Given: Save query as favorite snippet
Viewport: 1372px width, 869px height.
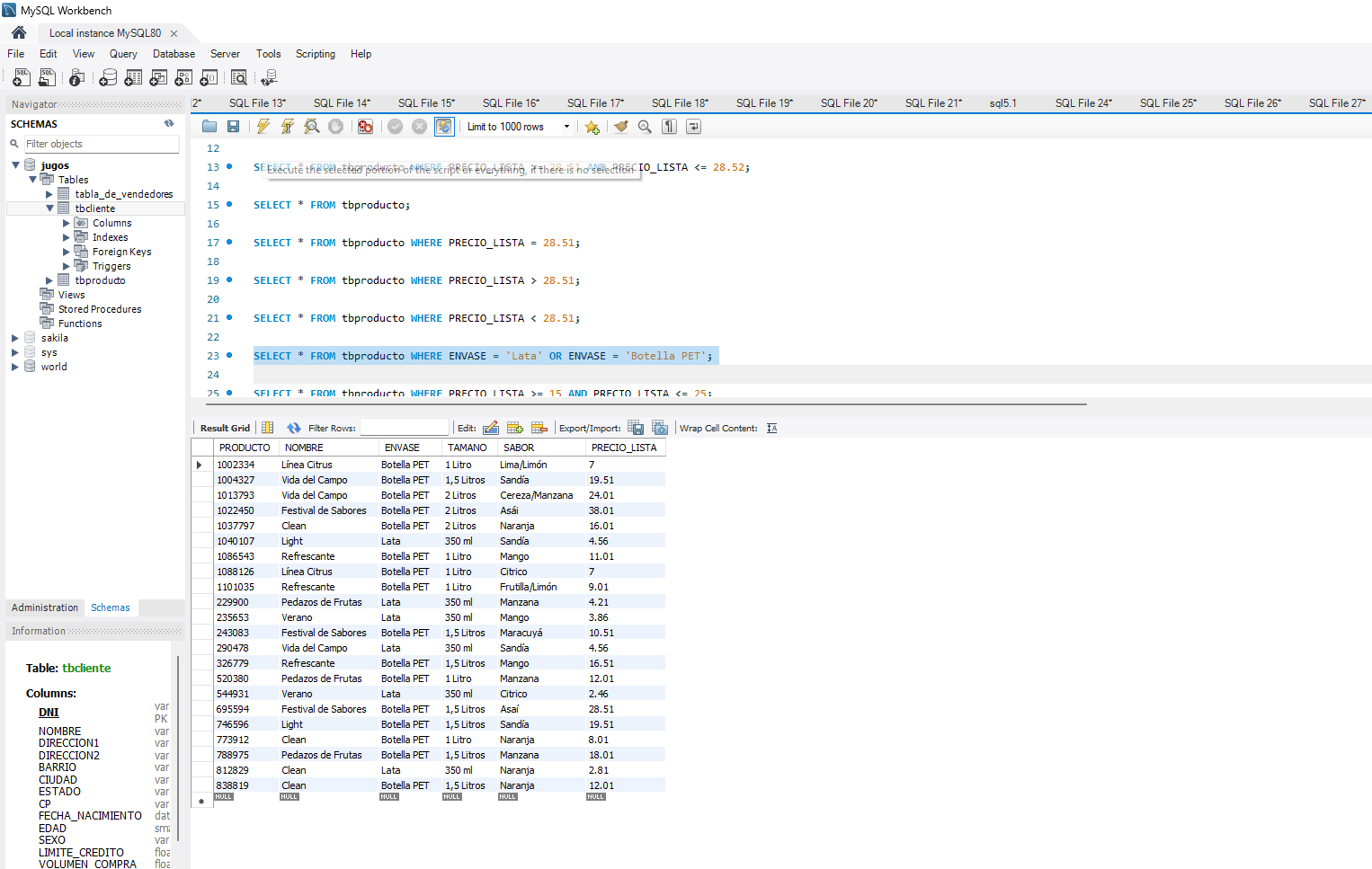Looking at the screenshot, I should (x=592, y=127).
